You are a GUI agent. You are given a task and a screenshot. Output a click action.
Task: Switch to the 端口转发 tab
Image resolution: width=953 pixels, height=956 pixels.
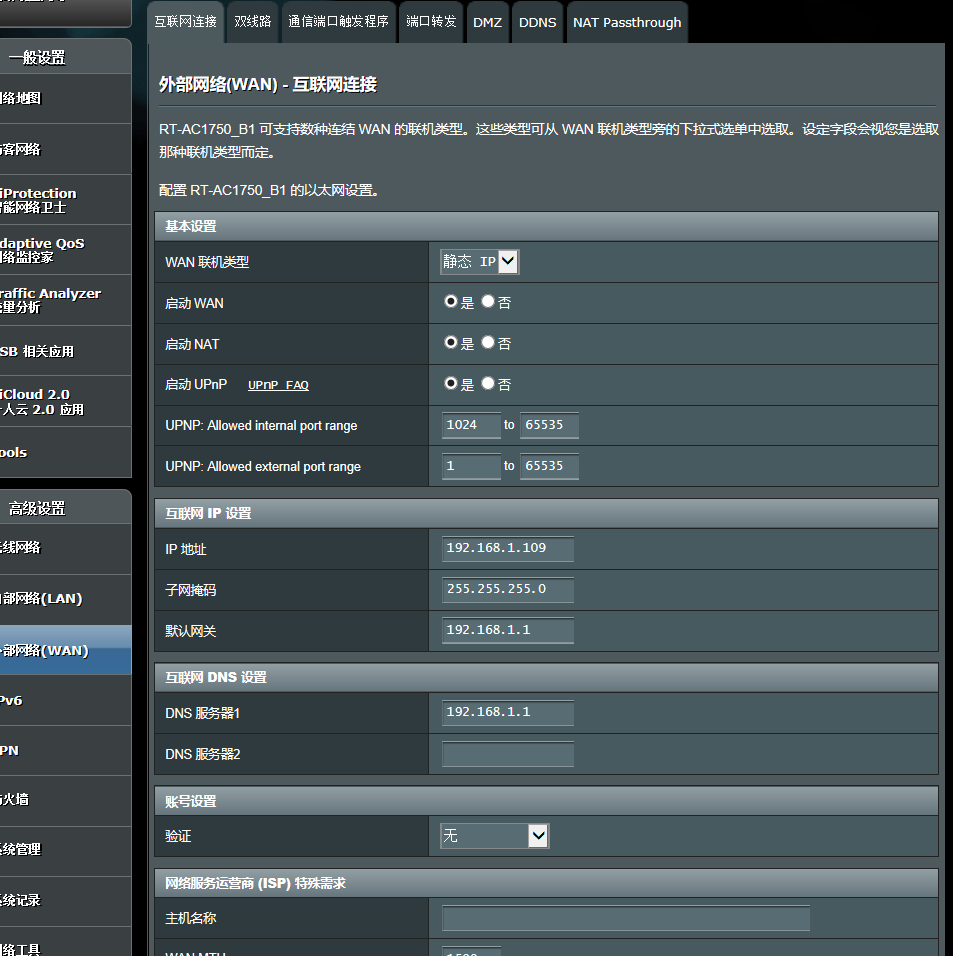[x=431, y=22]
